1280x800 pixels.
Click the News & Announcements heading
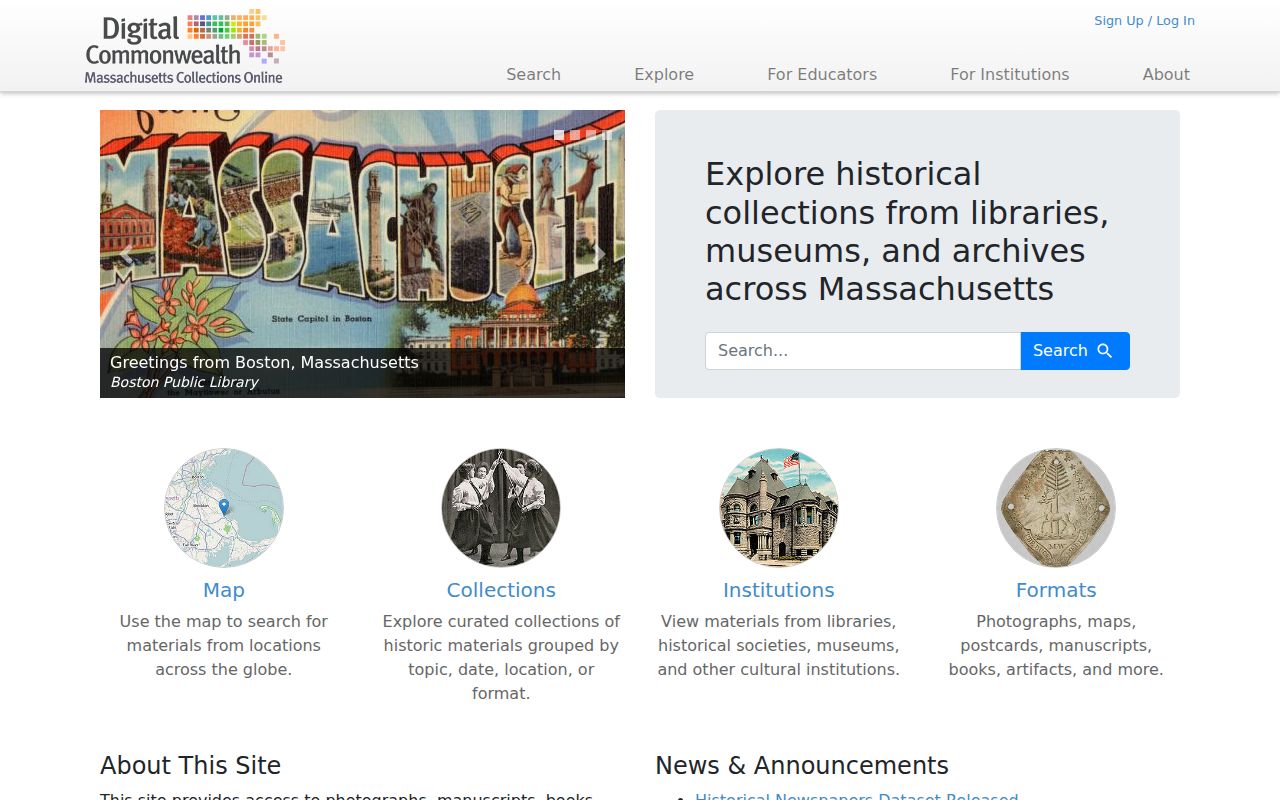802,765
